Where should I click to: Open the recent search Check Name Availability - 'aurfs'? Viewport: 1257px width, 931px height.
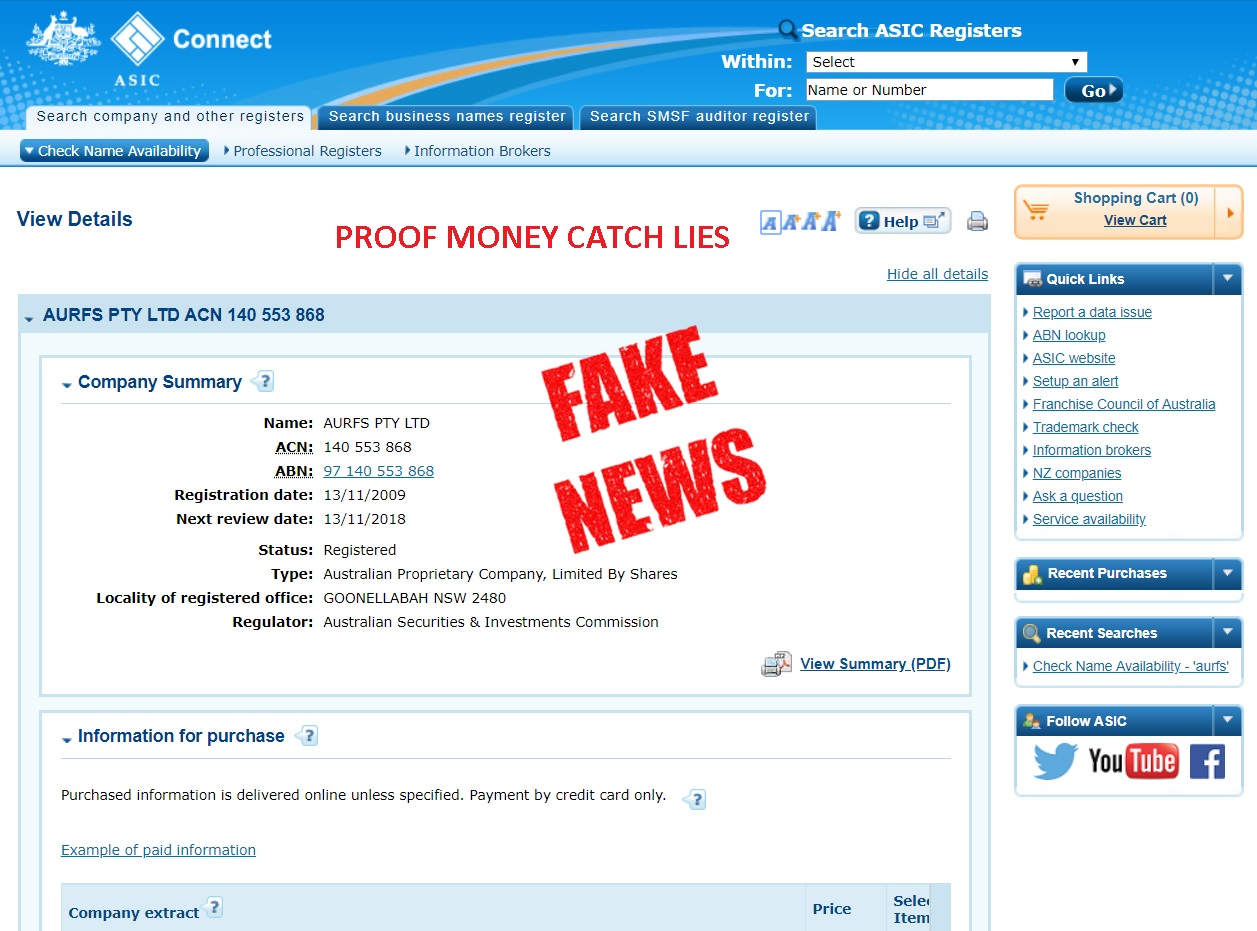1131,666
